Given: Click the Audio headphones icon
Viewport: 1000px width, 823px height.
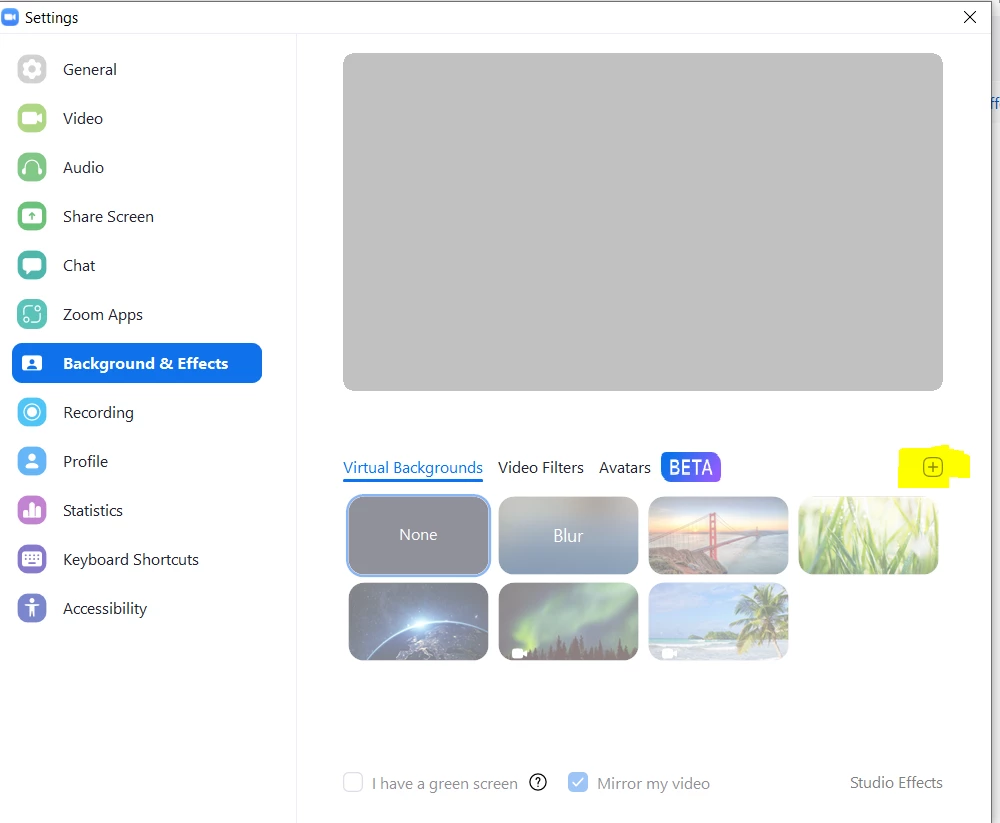Looking at the screenshot, I should coord(32,168).
